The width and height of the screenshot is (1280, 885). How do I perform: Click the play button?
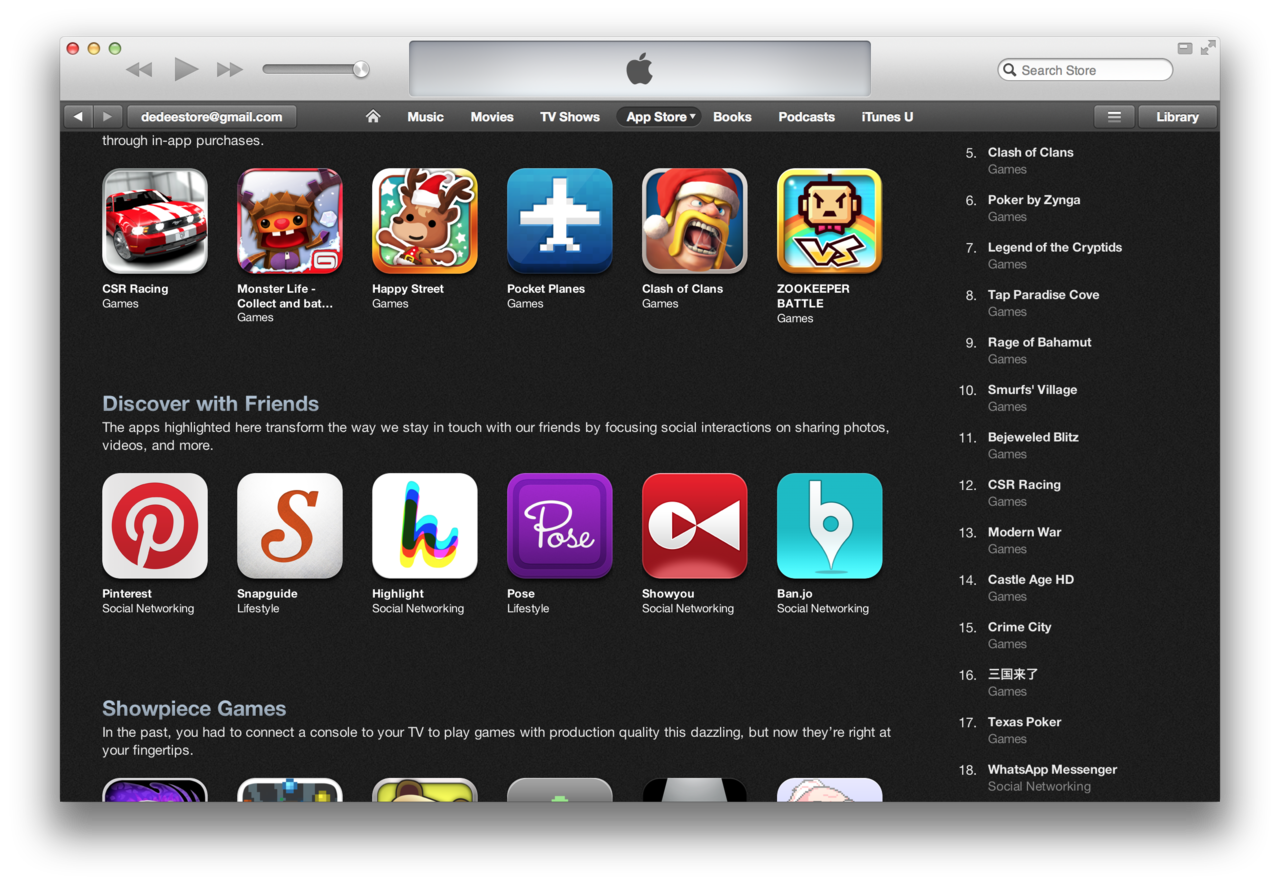tap(186, 69)
